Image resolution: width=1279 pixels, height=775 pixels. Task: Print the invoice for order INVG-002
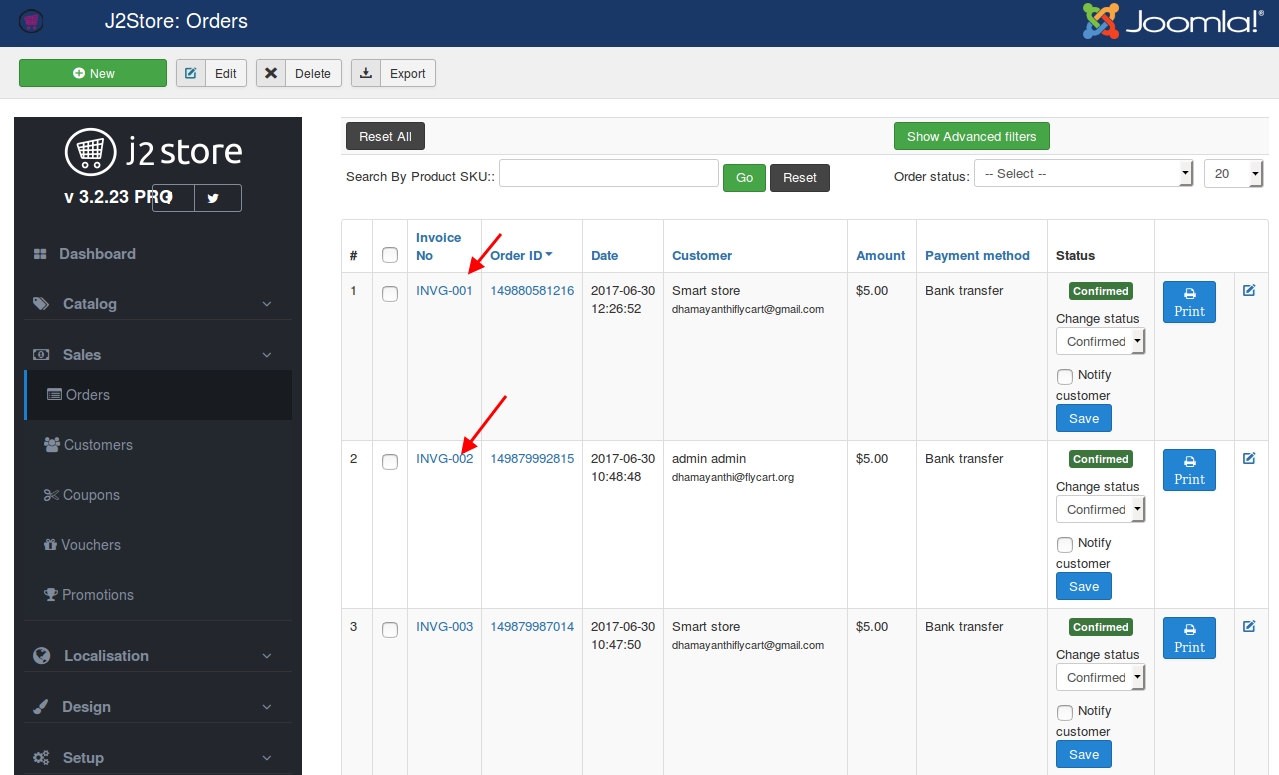click(1189, 469)
